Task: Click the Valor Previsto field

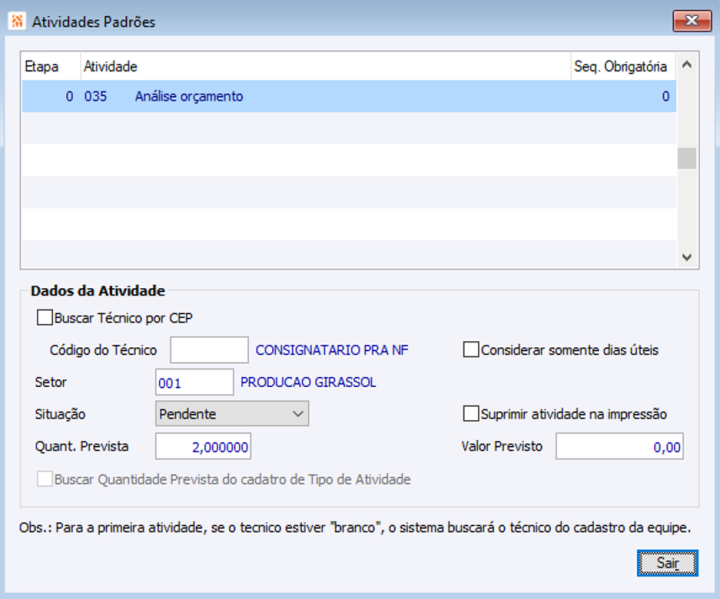Action: click(x=619, y=446)
